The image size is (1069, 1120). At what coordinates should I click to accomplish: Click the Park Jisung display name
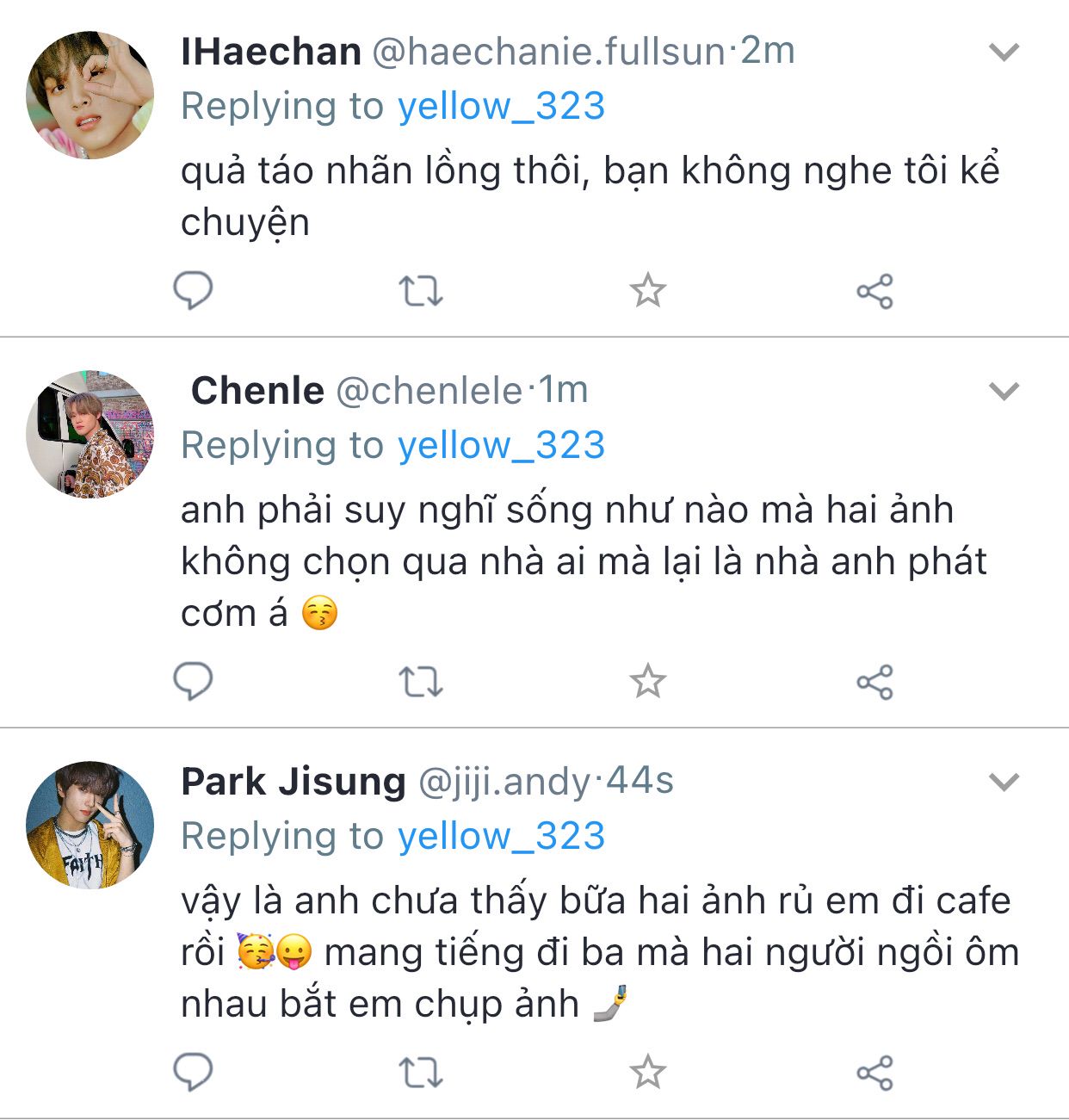pyautogui.click(x=293, y=782)
